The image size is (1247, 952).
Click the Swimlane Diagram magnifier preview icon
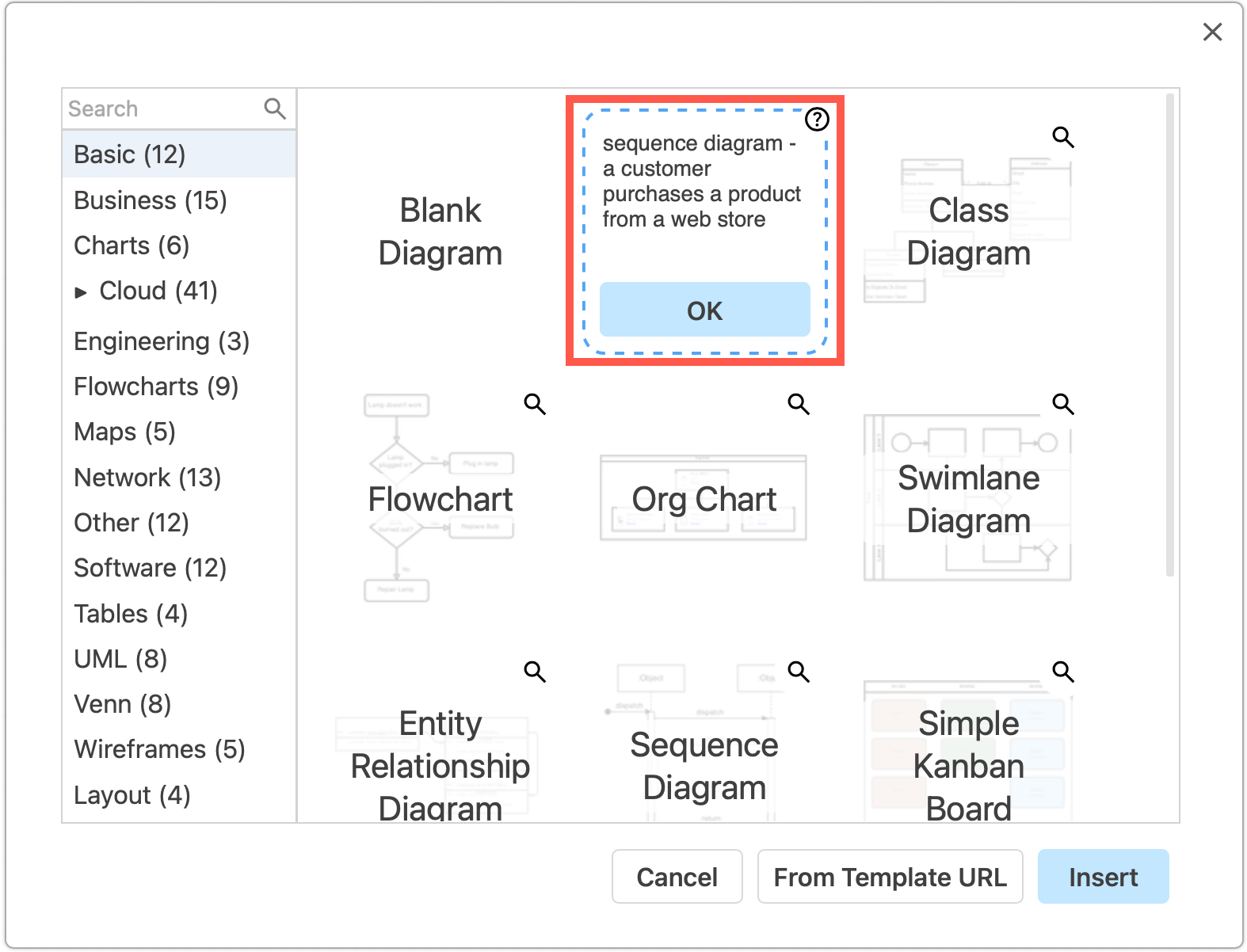[1063, 404]
